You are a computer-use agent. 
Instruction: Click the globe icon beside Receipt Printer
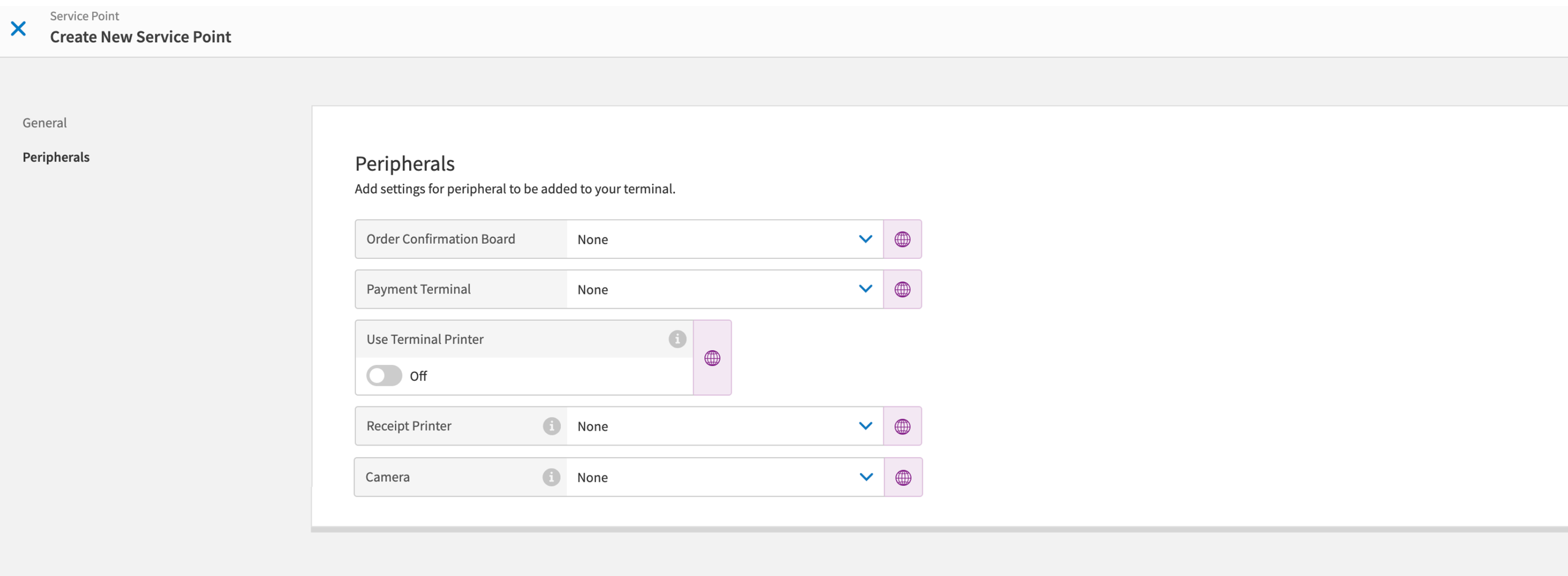[x=903, y=426]
